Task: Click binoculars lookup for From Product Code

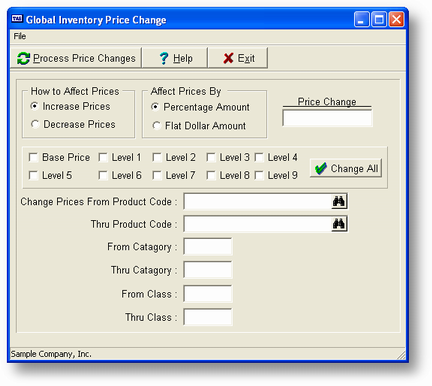Action: pyautogui.click(x=339, y=201)
